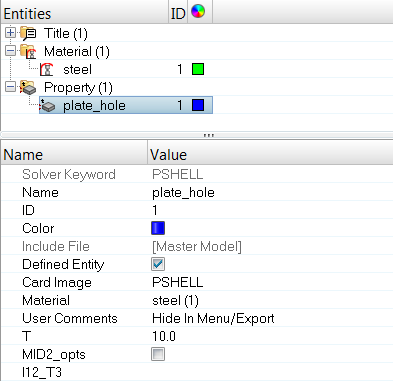
Task: Collapse the Material folder node
Action: [10, 51]
